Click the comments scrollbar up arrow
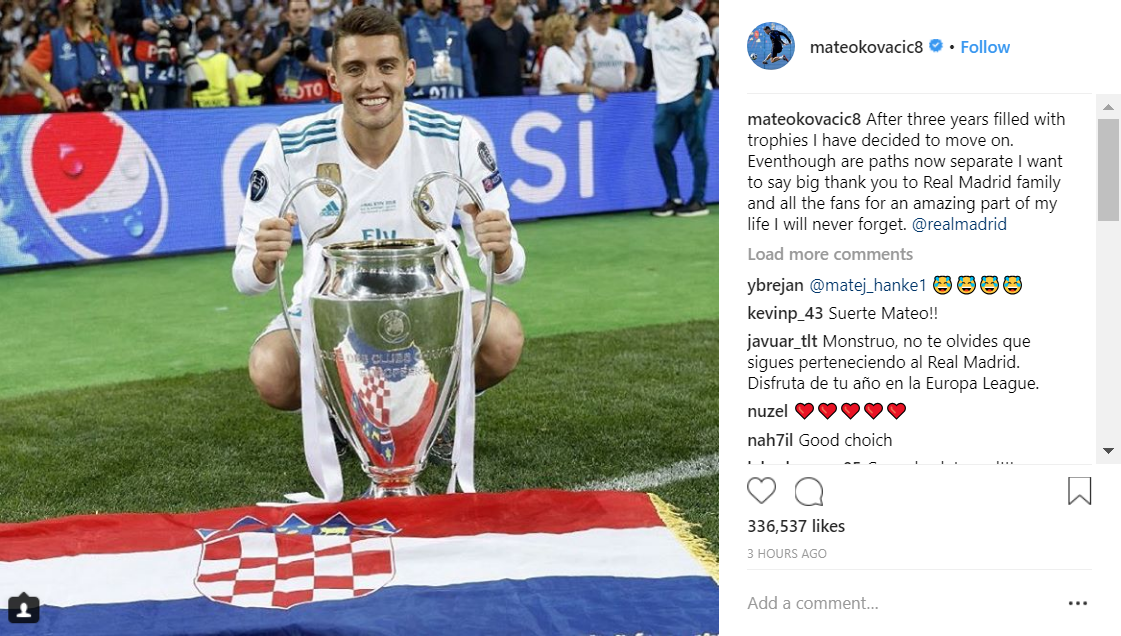 (x=1108, y=107)
